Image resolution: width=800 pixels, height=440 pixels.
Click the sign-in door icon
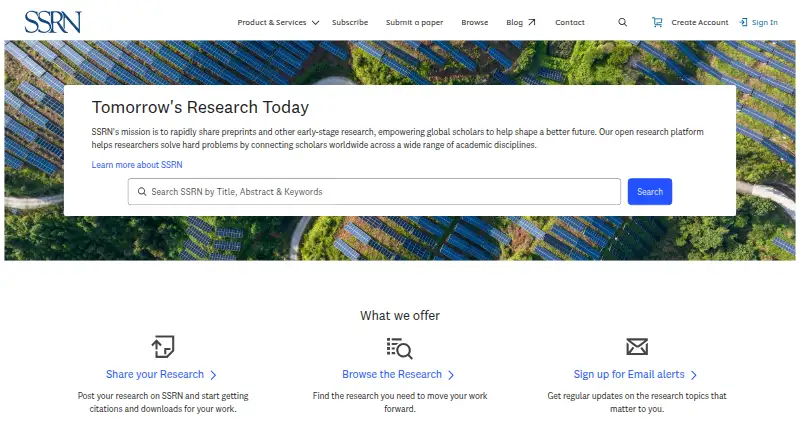tap(743, 22)
